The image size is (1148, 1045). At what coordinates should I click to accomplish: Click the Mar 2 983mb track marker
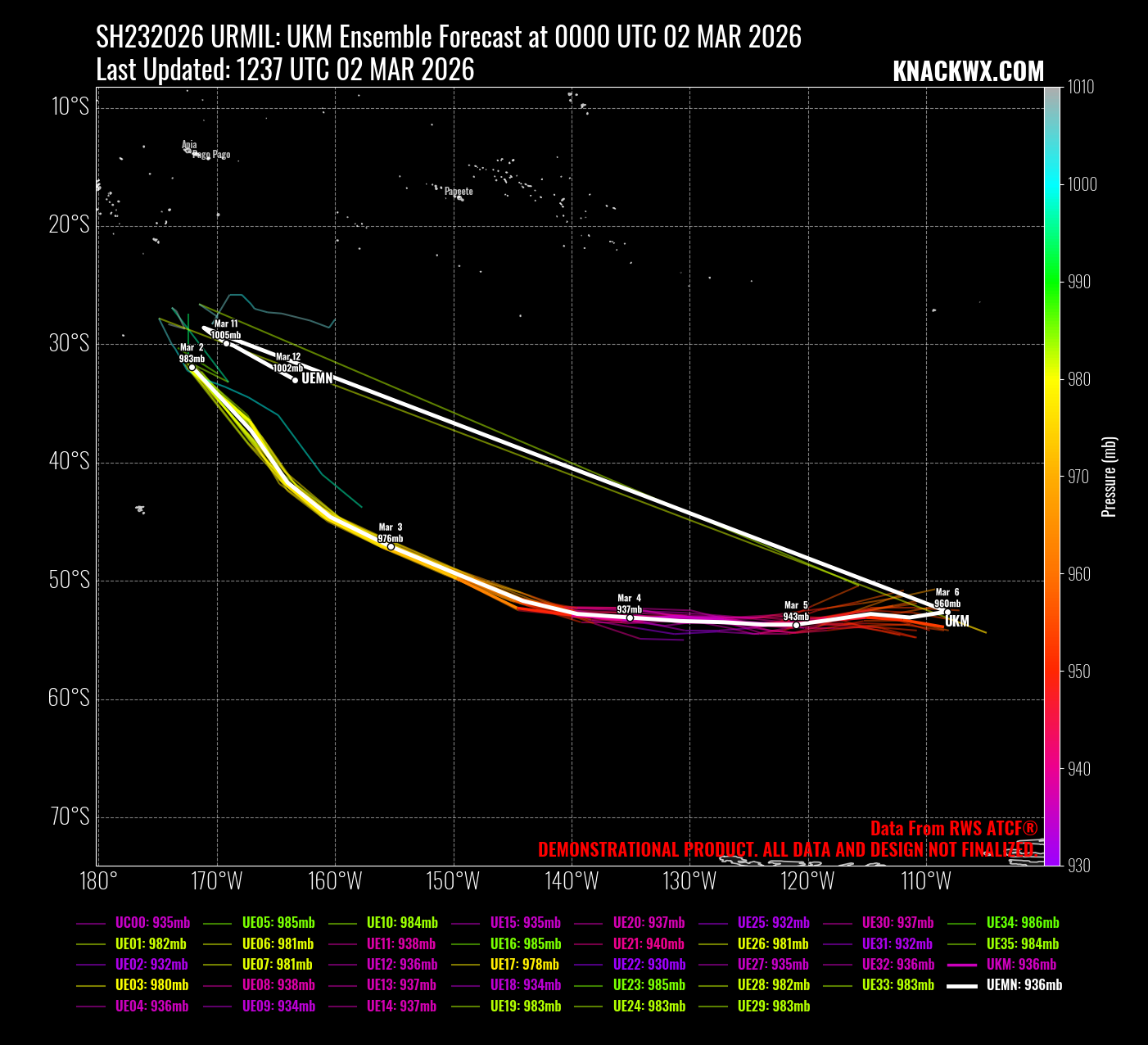[x=192, y=368]
